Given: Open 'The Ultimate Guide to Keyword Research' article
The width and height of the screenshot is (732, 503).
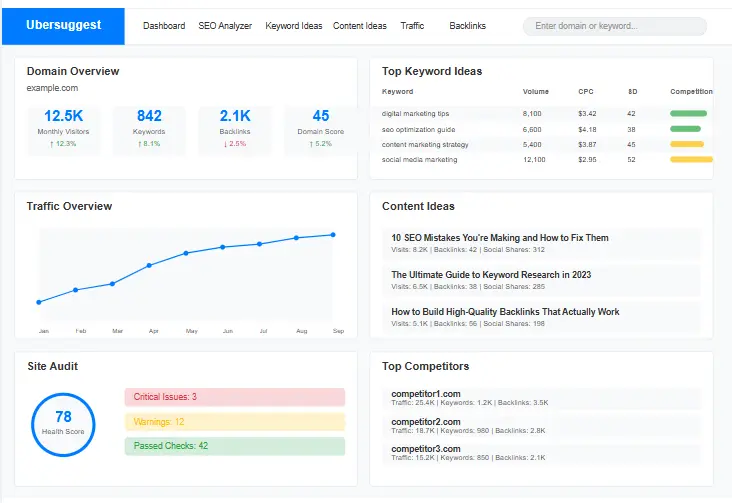Looking at the screenshot, I should [542, 280].
